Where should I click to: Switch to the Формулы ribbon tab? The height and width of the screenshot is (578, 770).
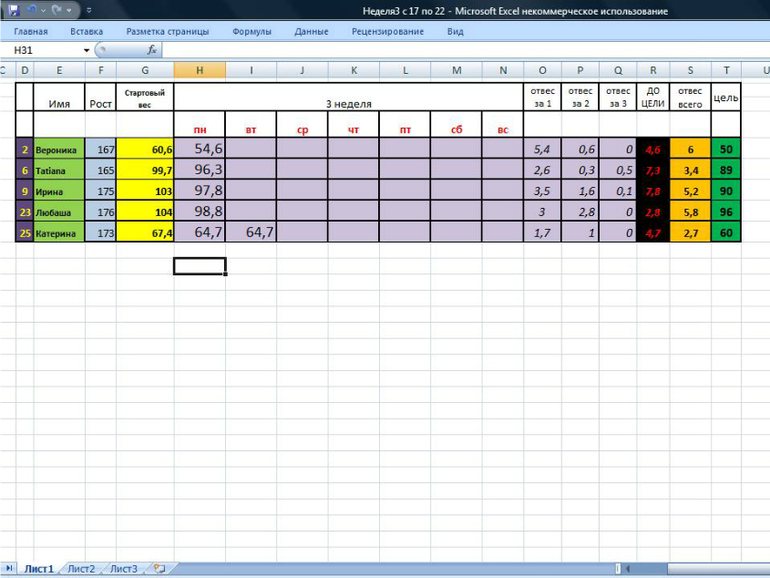pyautogui.click(x=251, y=31)
